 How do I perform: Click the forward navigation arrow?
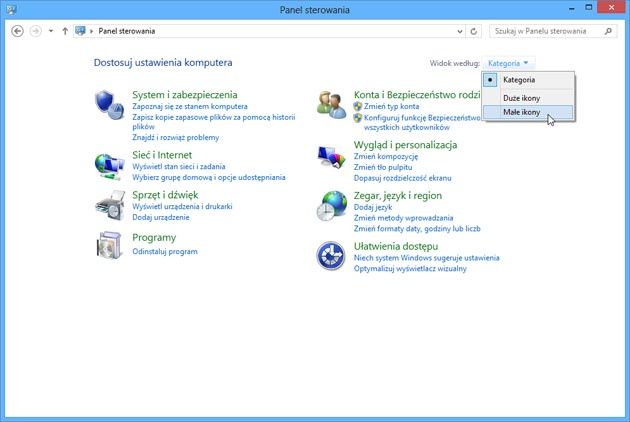(36, 31)
